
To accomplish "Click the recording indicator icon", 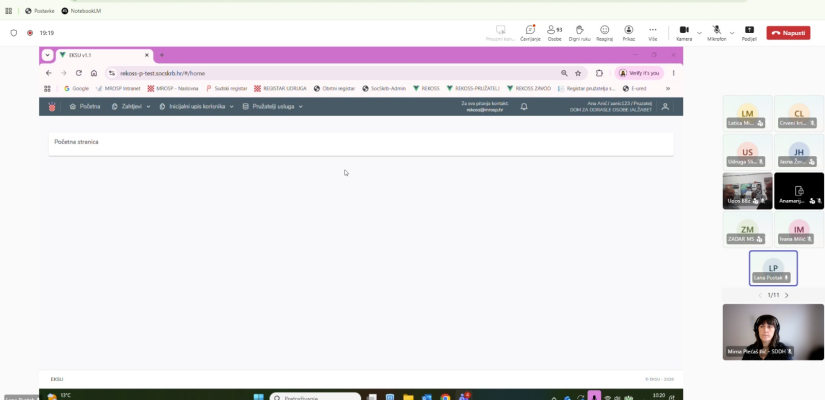I will tap(30, 33).
